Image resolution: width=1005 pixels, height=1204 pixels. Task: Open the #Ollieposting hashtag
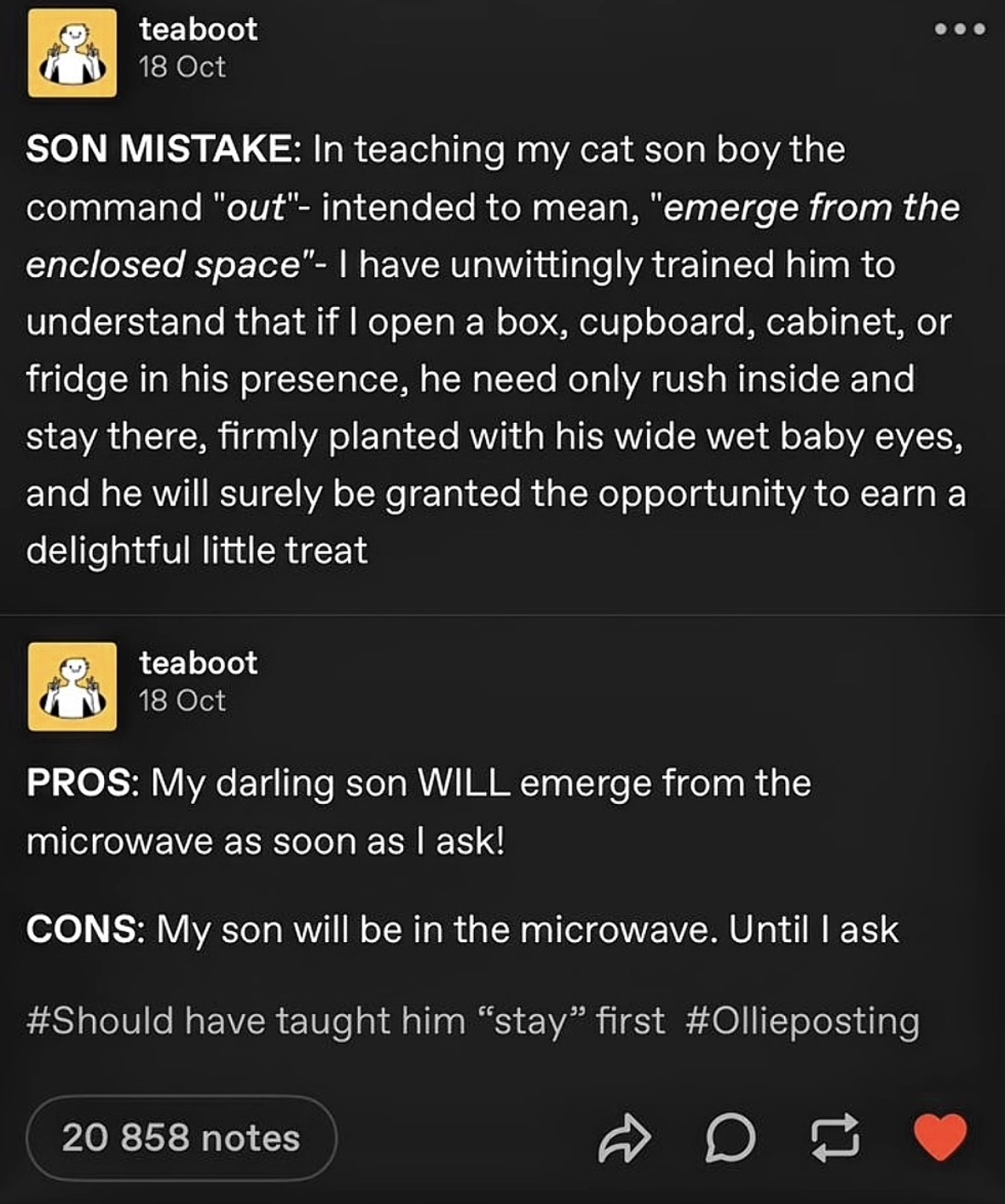point(802,1021)
